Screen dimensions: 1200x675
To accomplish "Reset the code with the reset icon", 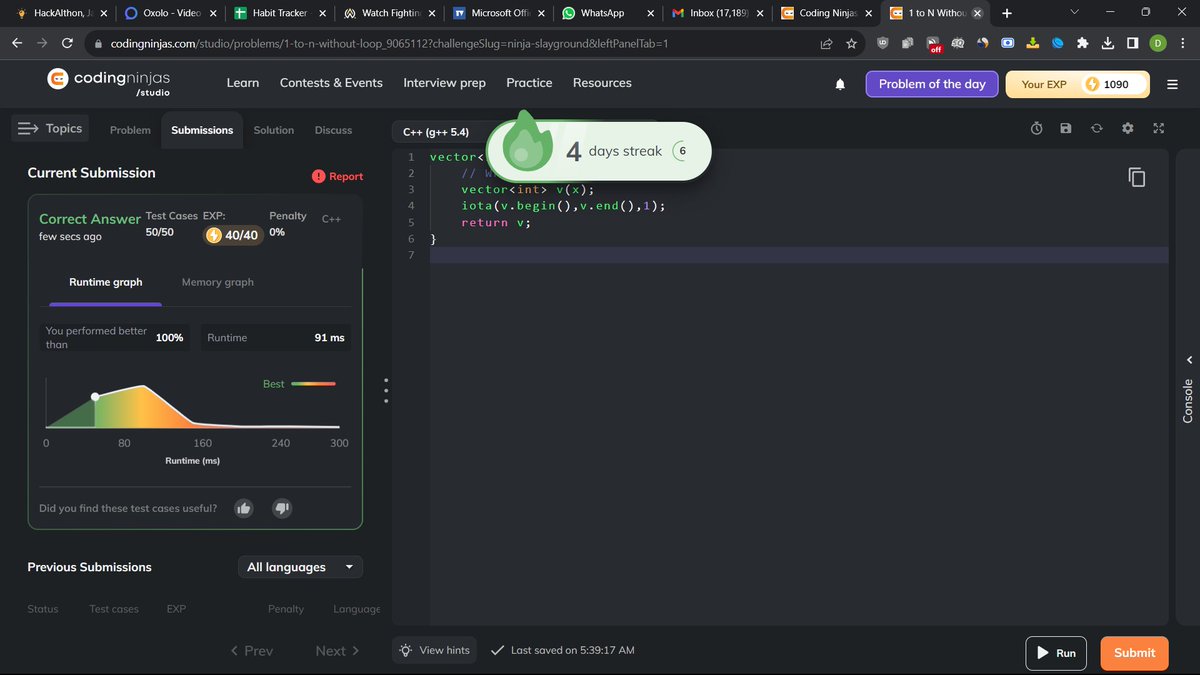I will click(x=1095, y=128).
